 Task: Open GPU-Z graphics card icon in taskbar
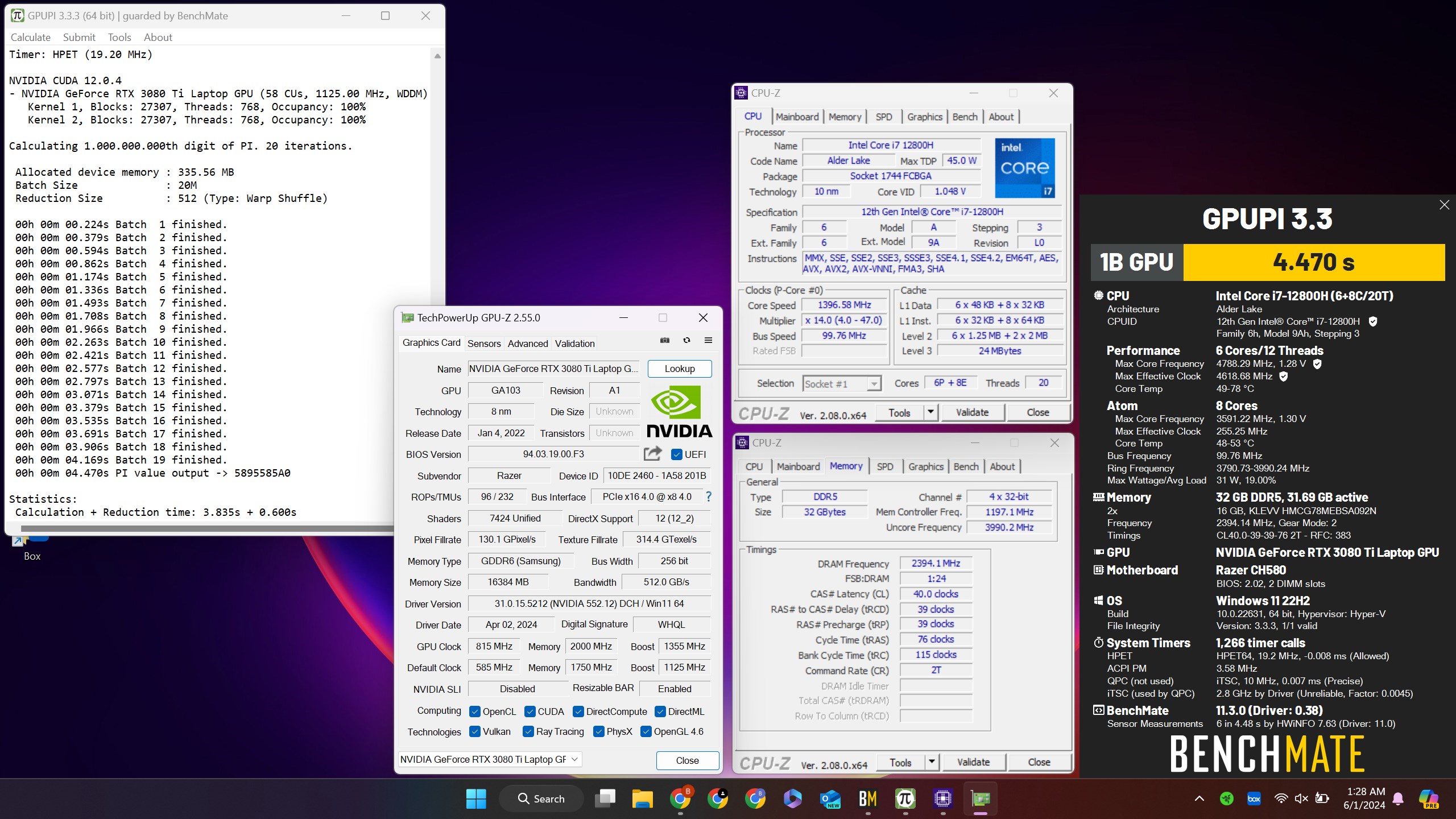pyautogui.click(x=981, y=799)
